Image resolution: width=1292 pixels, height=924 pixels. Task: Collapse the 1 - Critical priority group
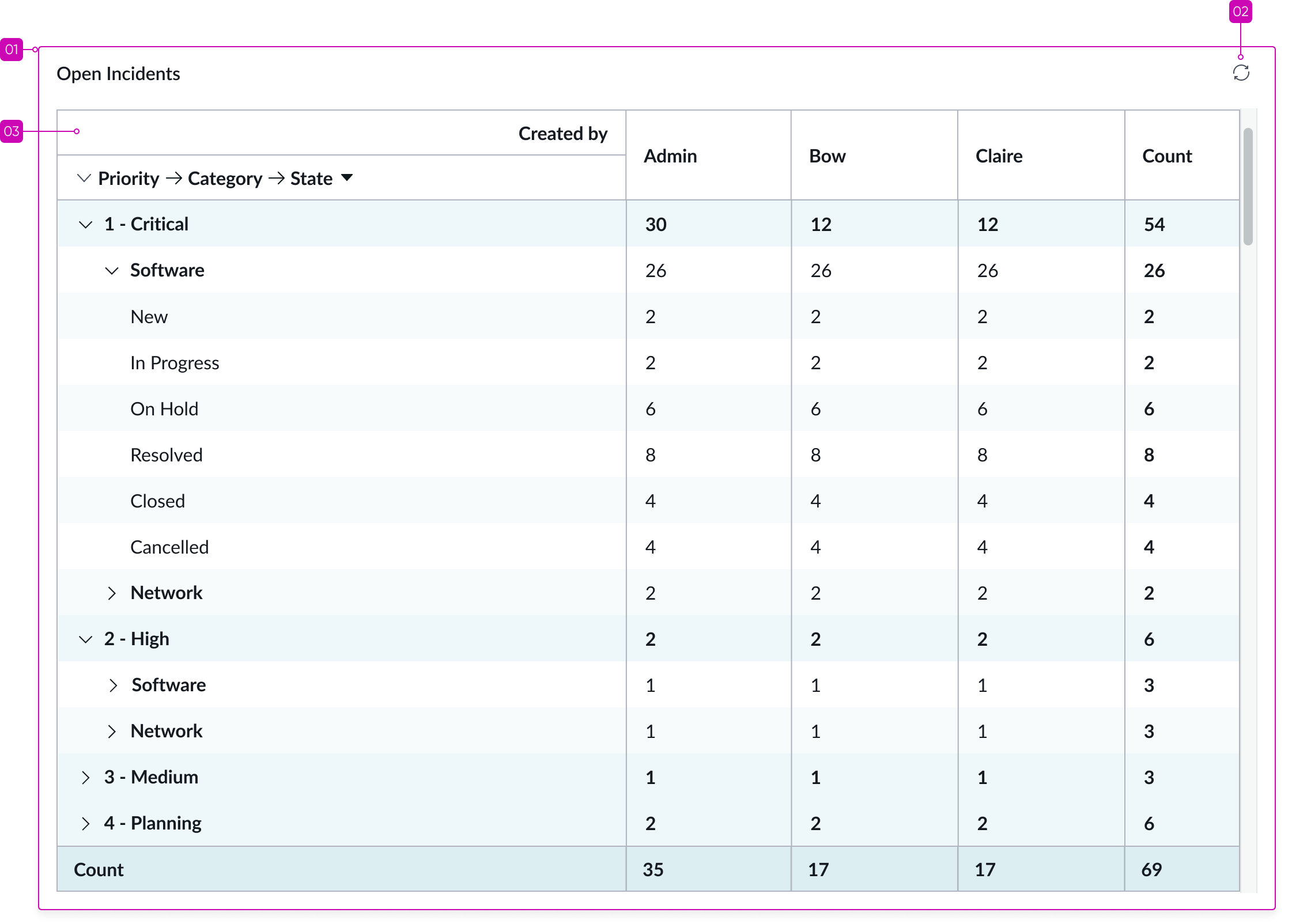tap(85, 224)
